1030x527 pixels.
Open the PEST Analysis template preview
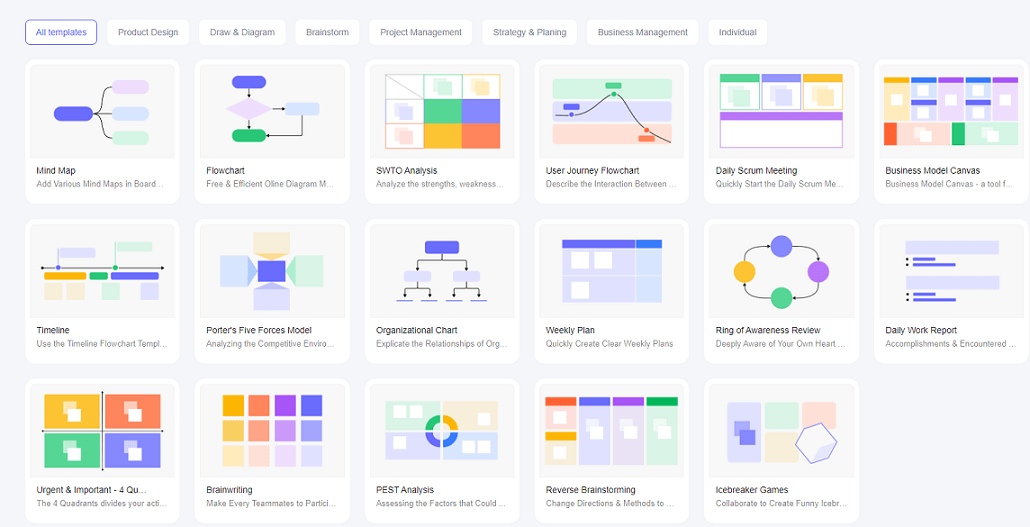pos(442,430)
